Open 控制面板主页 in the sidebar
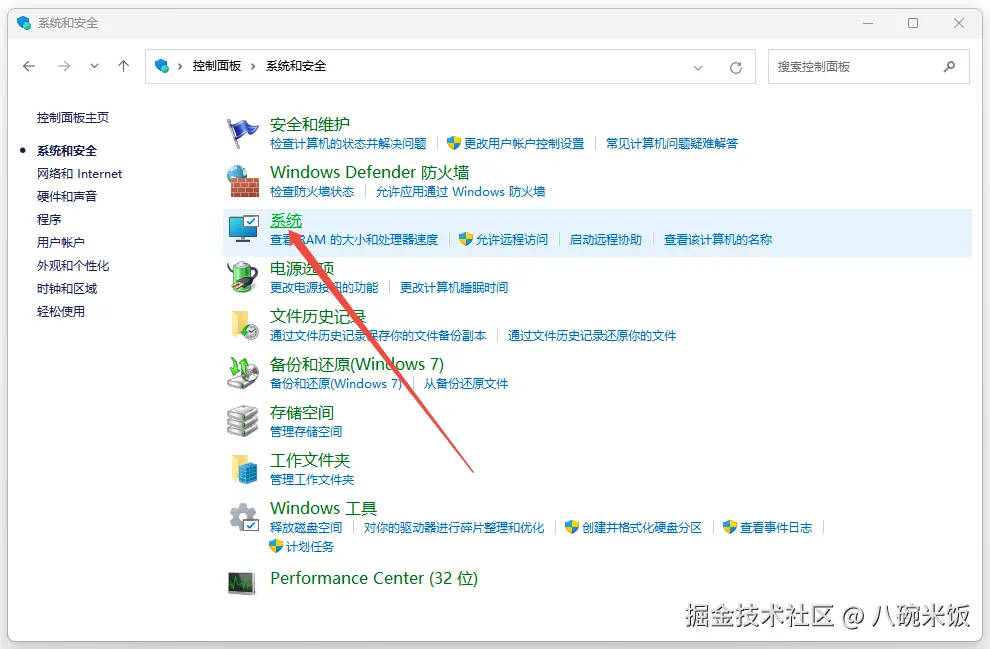The width and height of the screenshot is (990, 649). [73, 117]
